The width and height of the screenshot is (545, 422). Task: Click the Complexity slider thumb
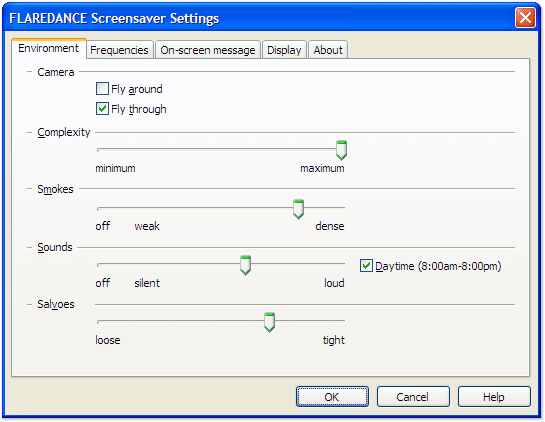(341, 150)
